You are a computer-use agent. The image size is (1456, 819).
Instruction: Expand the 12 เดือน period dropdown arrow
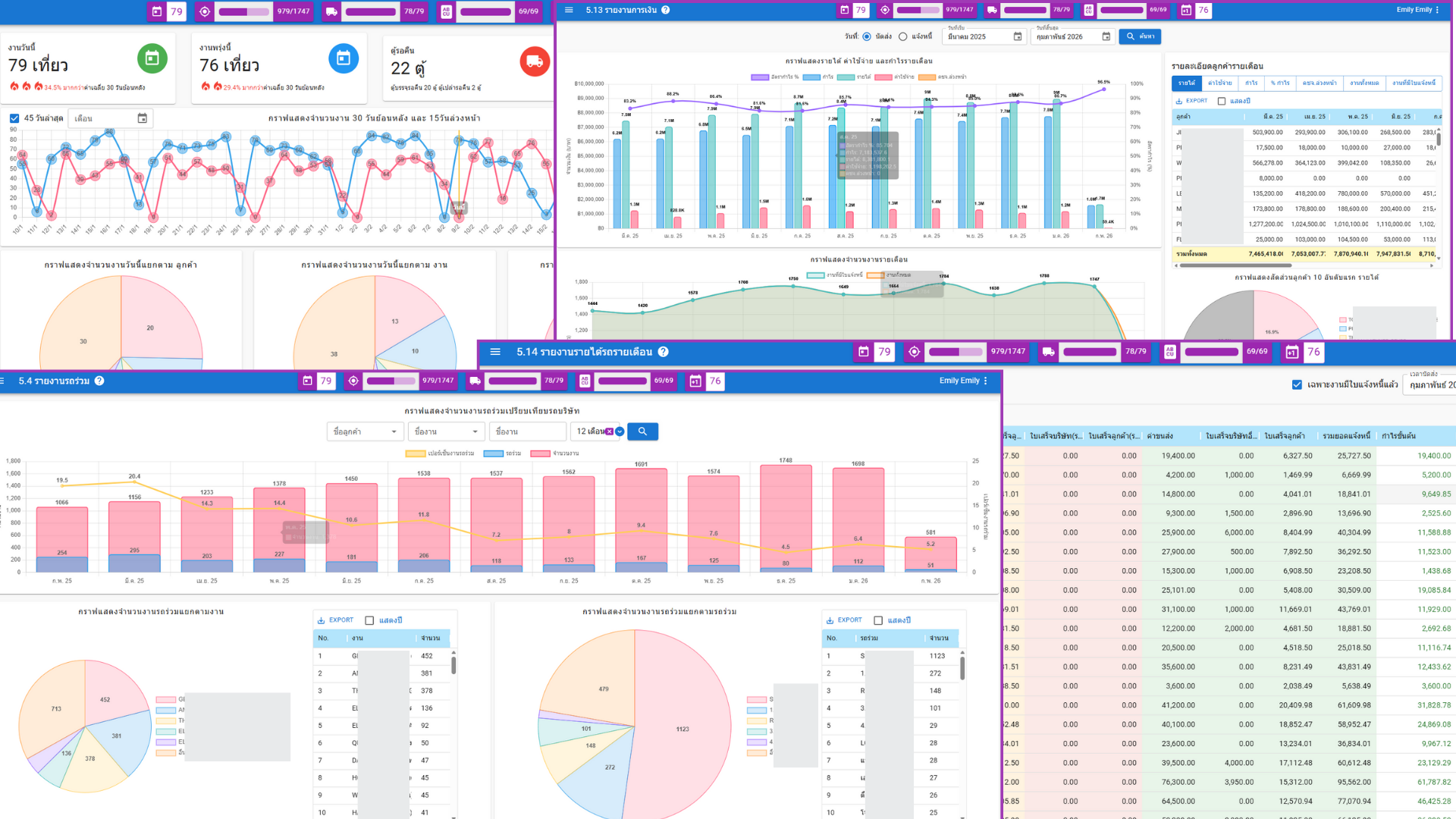(620, 431)
